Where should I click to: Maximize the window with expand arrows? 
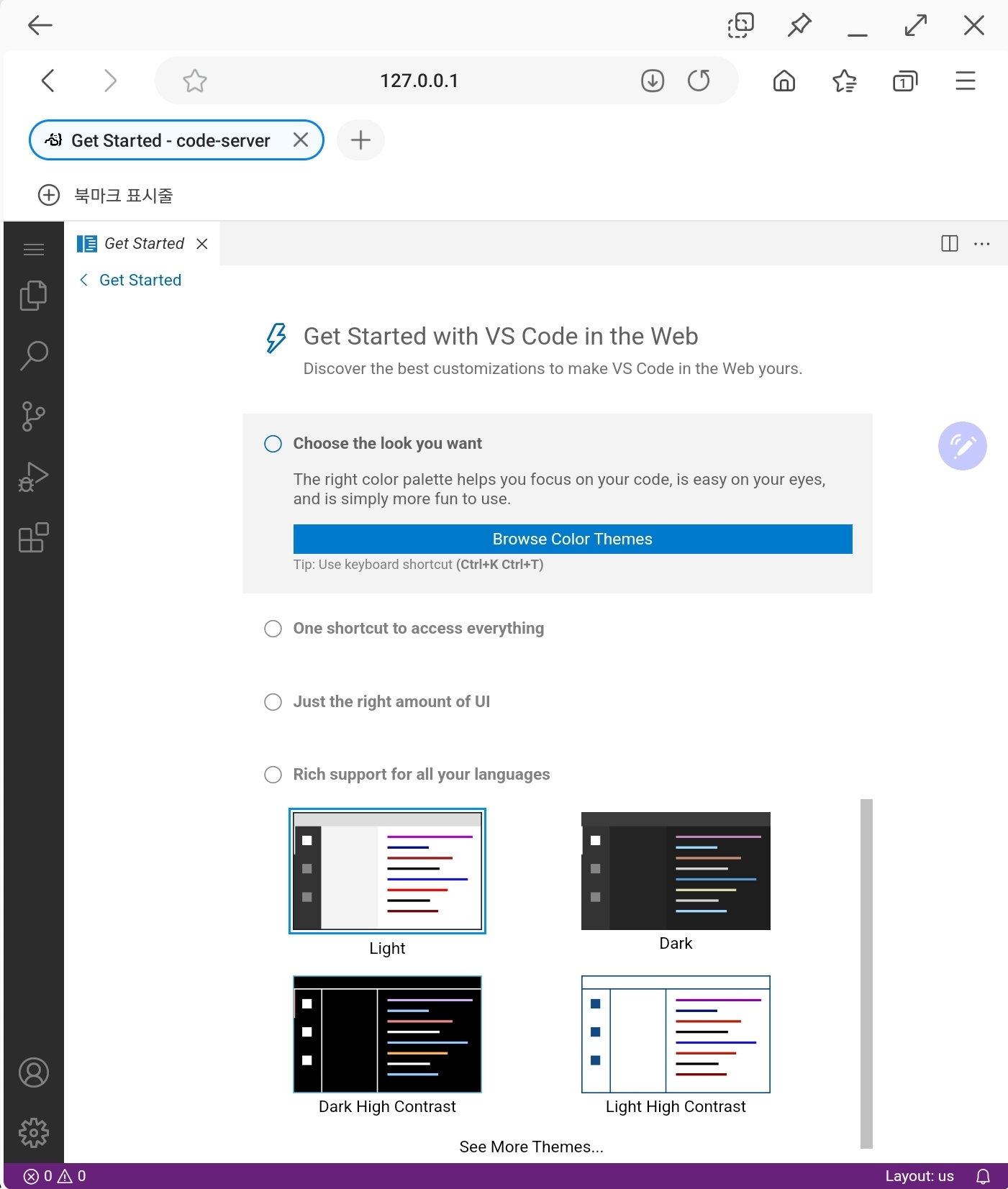tap(915, 25)
